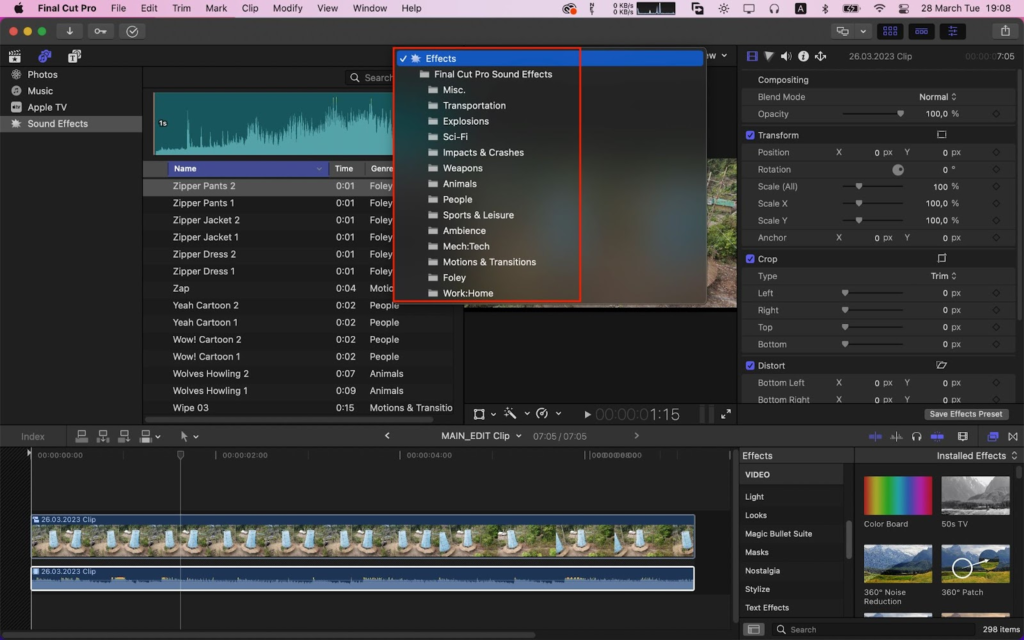Choose Stylize effects category
Image resolution: width=1024 pixels, height=640 pixels.
coord(757,589)
